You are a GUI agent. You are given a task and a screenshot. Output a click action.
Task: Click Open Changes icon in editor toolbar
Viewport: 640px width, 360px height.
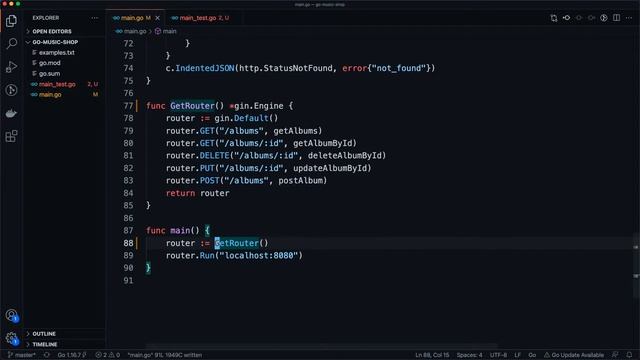(x=553, y=18)
